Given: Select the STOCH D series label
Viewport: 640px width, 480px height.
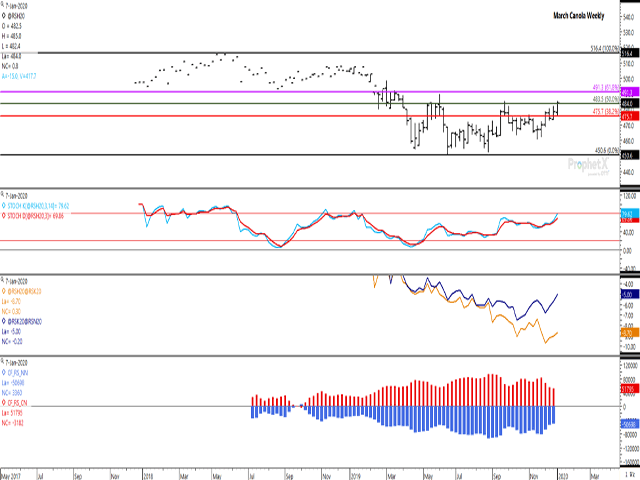Looking at the screenshot, I should pos(36,216).
